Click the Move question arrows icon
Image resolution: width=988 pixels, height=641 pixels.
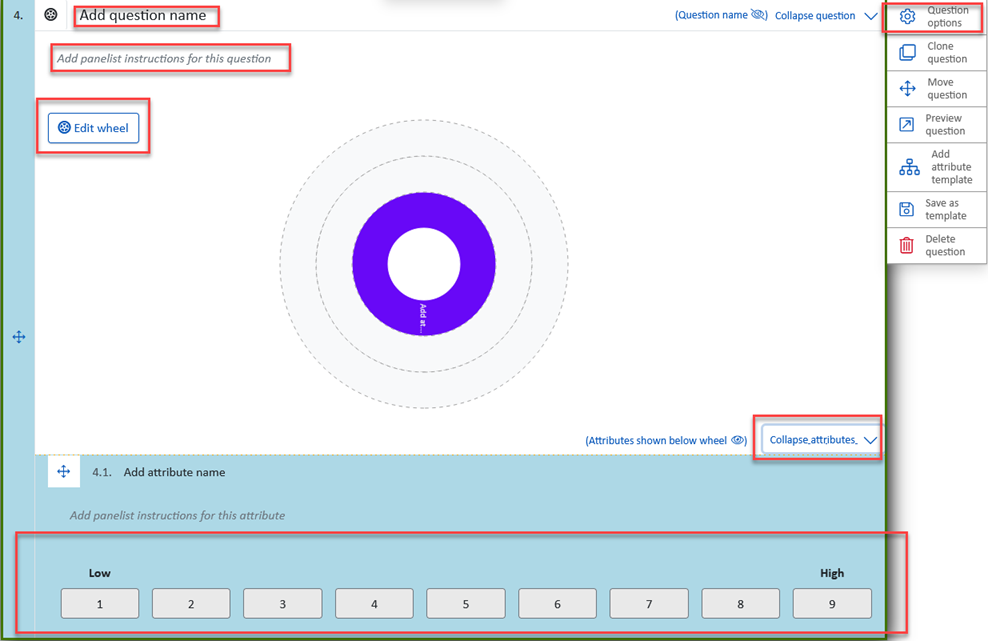click(x=907, y=89)
